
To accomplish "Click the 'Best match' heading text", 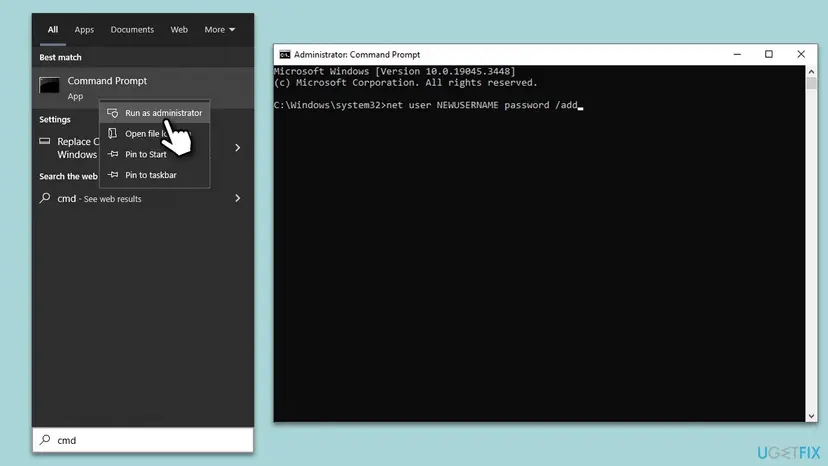I will 60,57.
